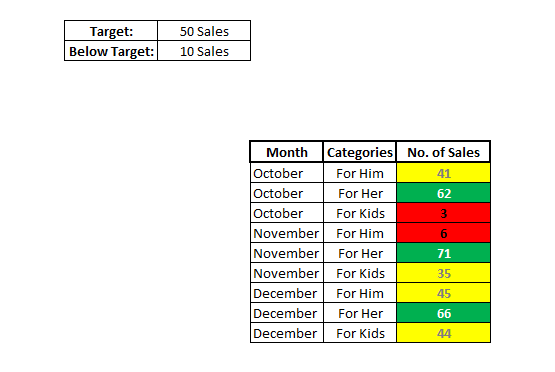
Task: Click yellow cell showing 35
Action: pyautogui.click(x=444, y=273)
